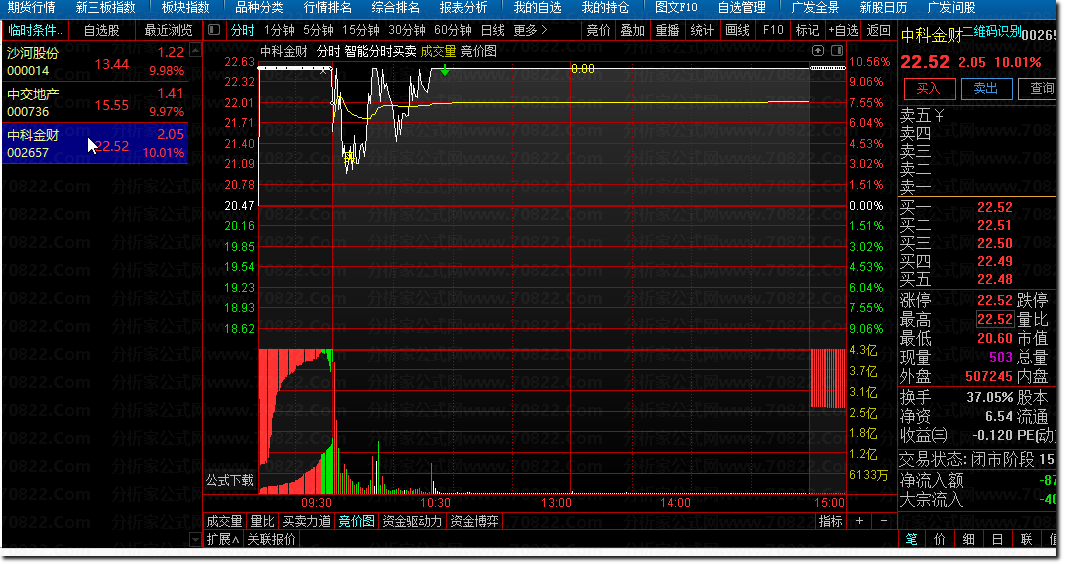Select 30分钟 chart period
Screen dimensions: 1065x564
pyautogui.click(x=407, y=31)
